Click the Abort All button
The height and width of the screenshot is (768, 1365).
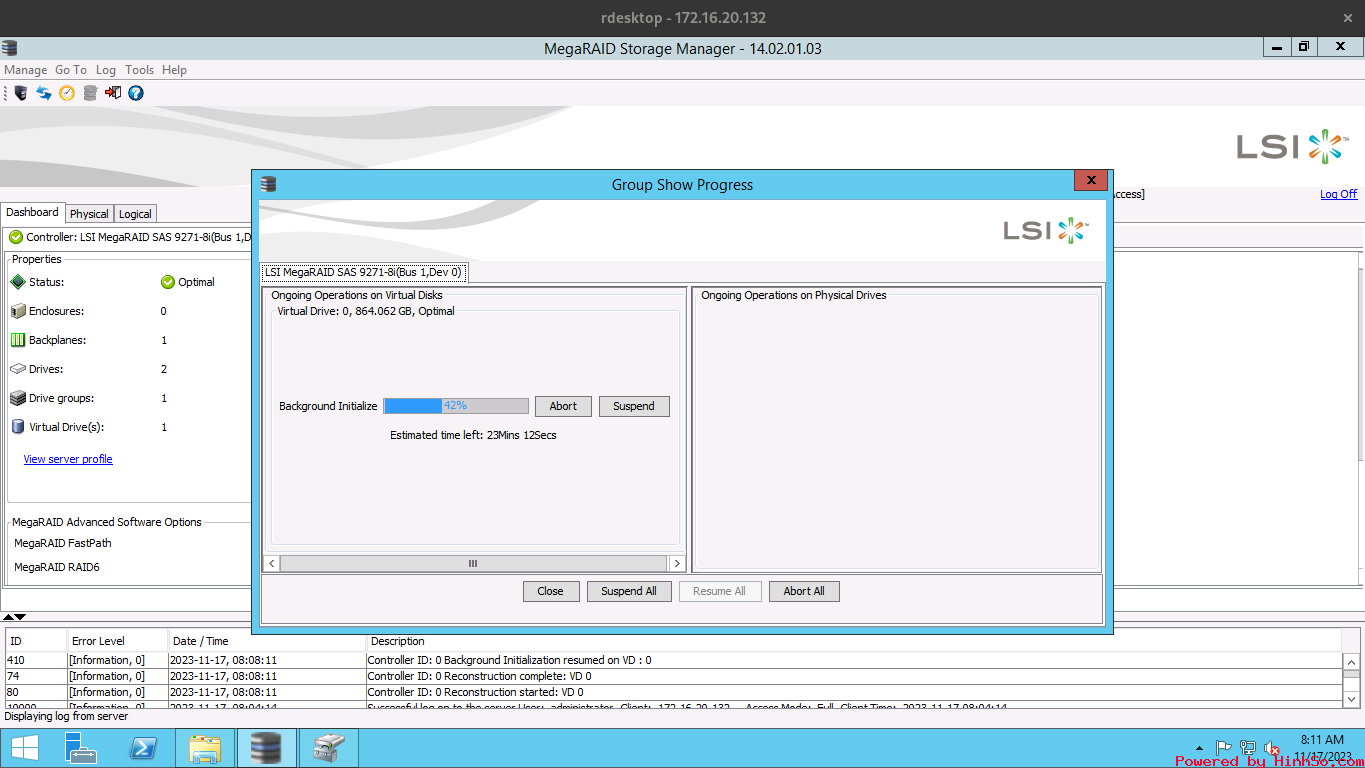point(804,591)
